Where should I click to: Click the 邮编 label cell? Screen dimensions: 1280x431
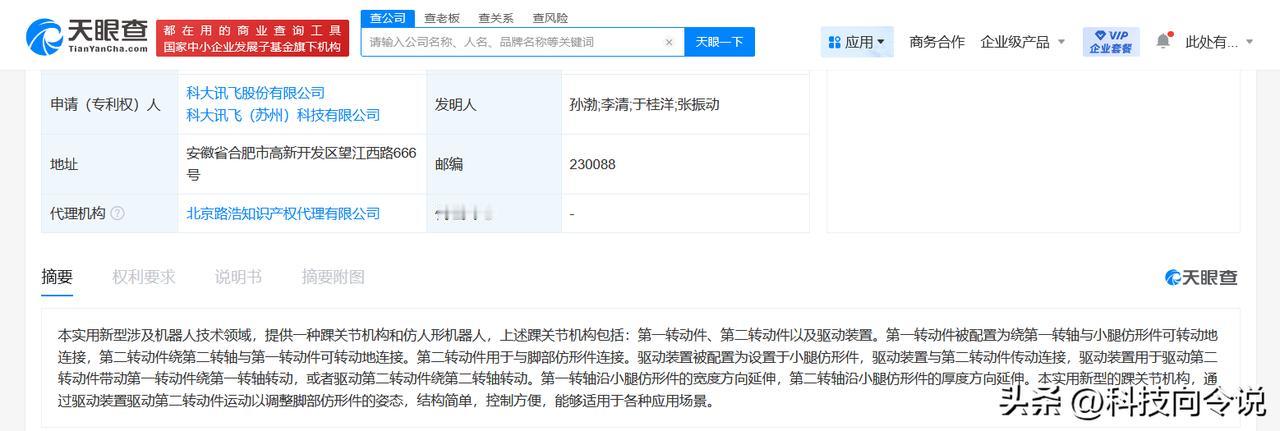point(494,164)
